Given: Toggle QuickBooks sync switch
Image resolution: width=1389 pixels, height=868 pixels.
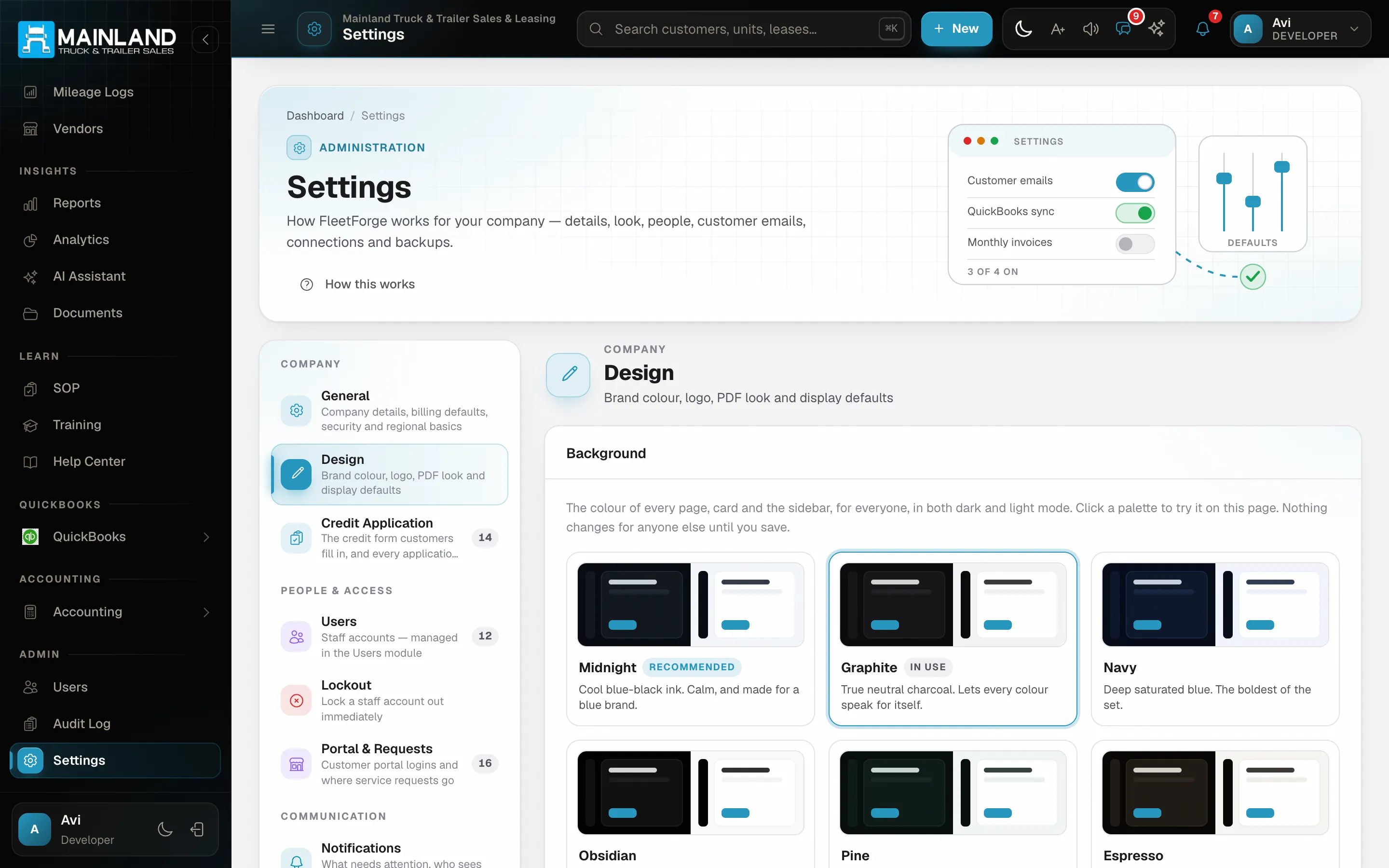Looking at the screenshot, I should tap(1135, 214).
